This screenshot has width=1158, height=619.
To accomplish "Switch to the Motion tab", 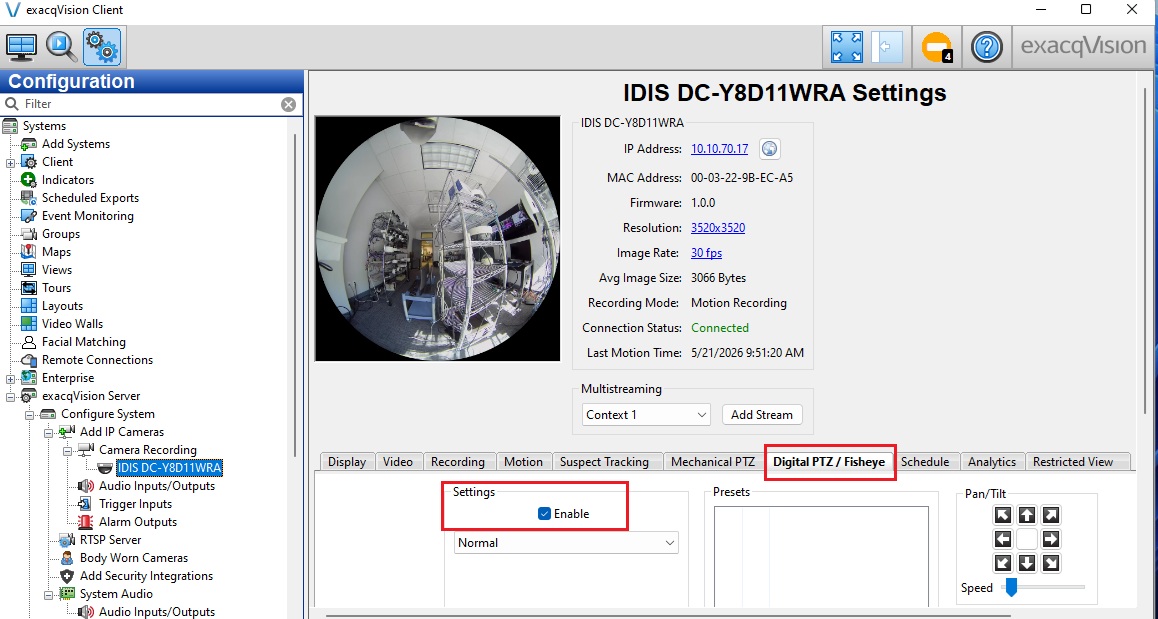I will (x=523, y=462).
